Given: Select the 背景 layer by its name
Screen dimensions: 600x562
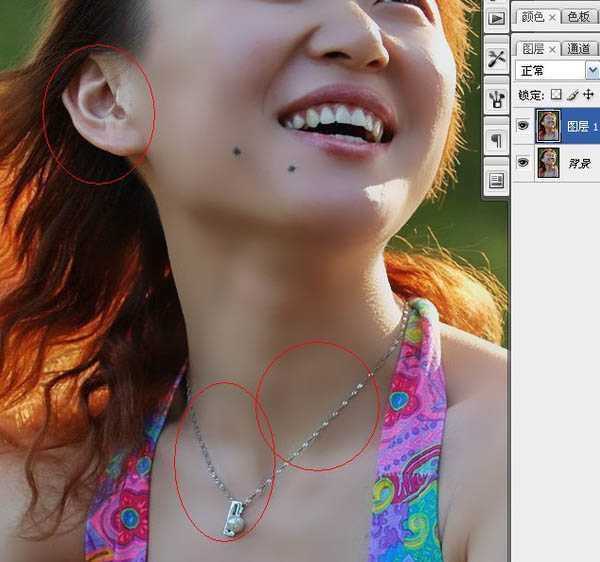Looking at the screenshot, I should click(x=579, y=163).
